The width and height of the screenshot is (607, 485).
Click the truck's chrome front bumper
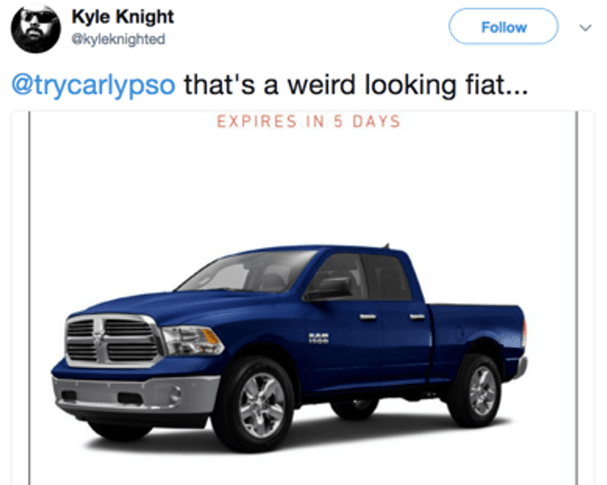(x=134, y=394)
